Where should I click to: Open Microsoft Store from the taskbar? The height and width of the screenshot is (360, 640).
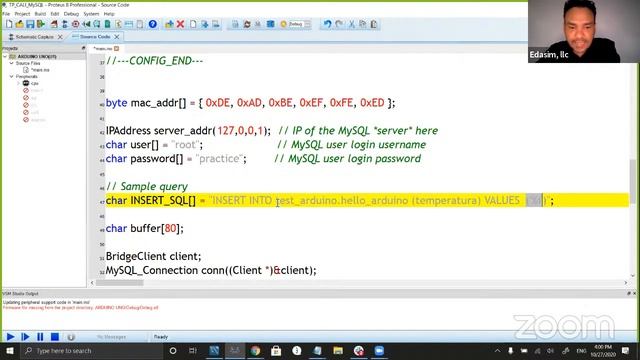(x=276, y=351)
